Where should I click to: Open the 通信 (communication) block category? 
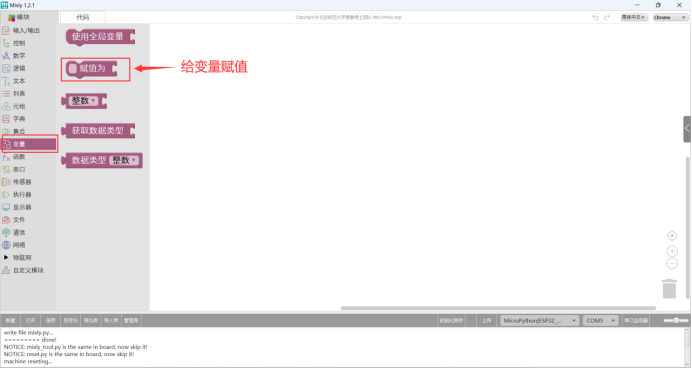(19, 233)
